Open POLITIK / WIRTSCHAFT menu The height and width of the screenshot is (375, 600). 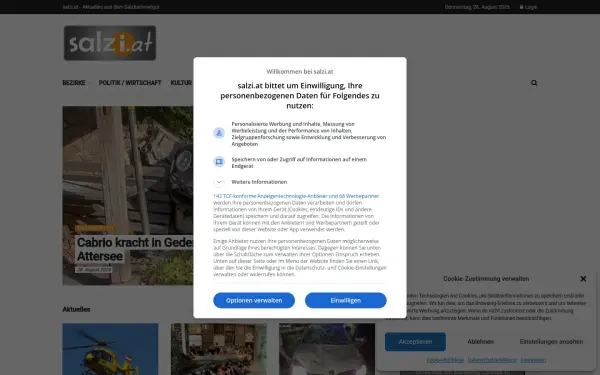coord(130,83)
